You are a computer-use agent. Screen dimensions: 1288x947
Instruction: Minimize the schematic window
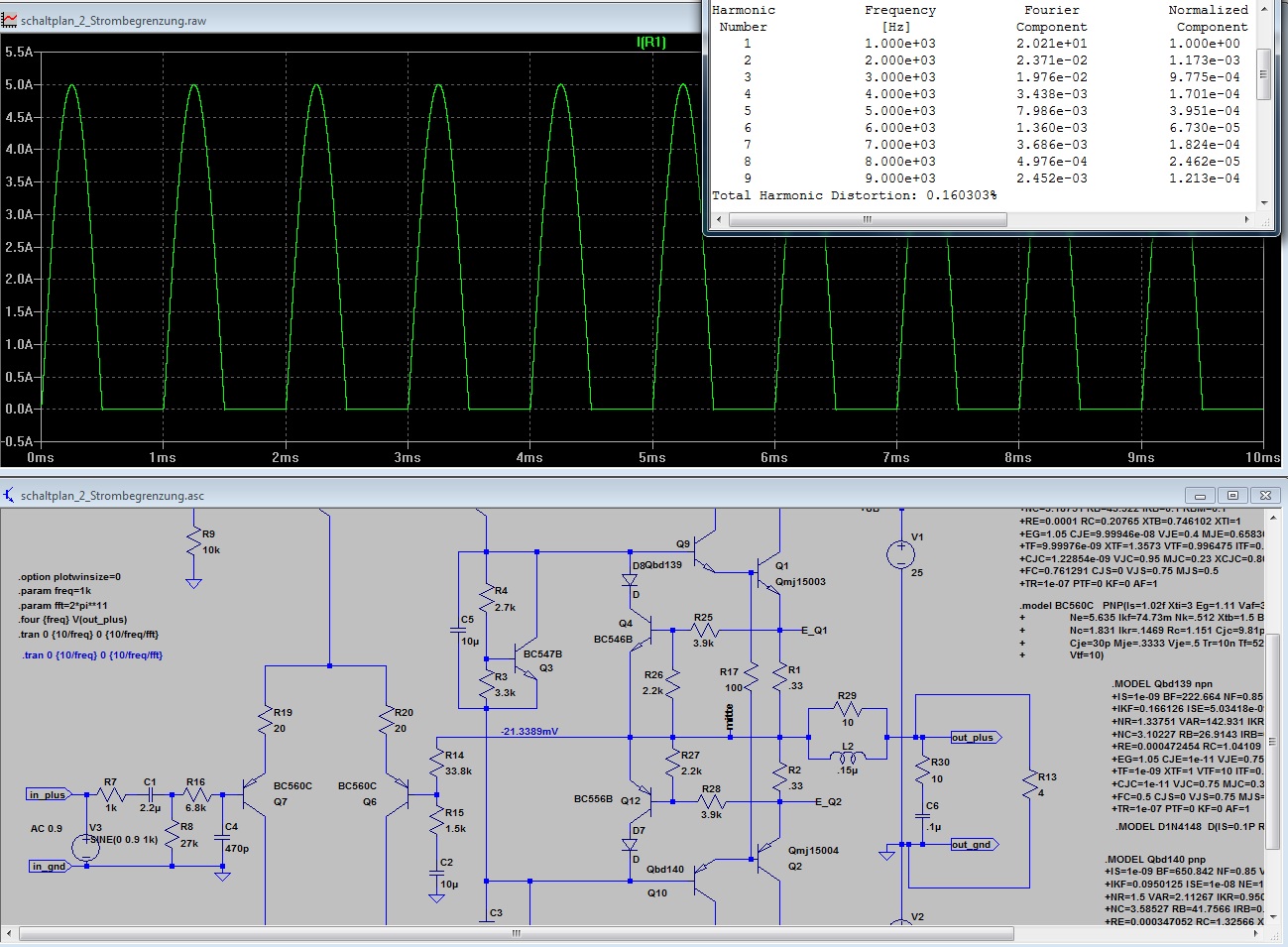click(1200, 495)
